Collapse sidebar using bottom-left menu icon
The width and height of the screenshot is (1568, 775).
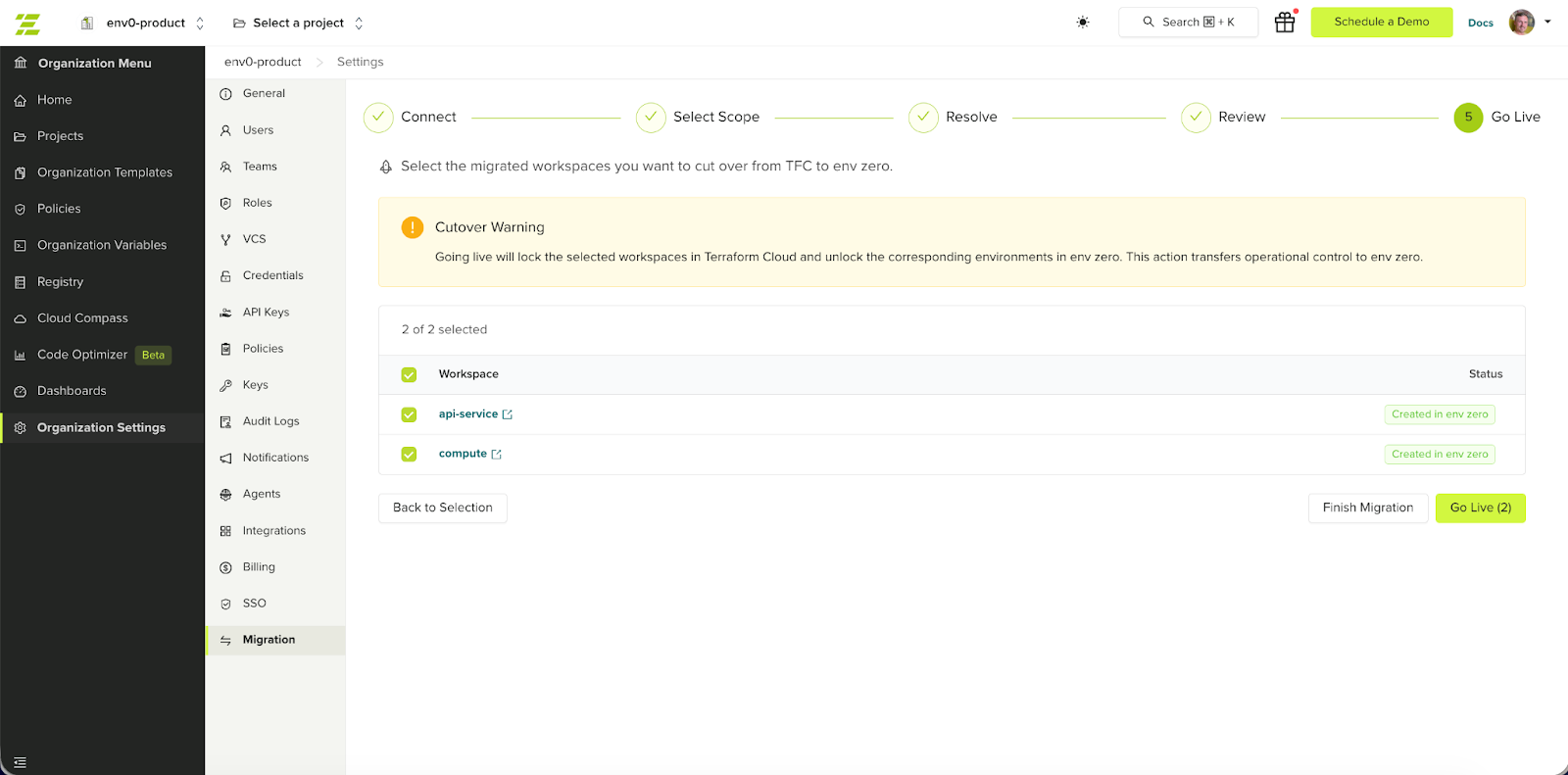point(20,762)
